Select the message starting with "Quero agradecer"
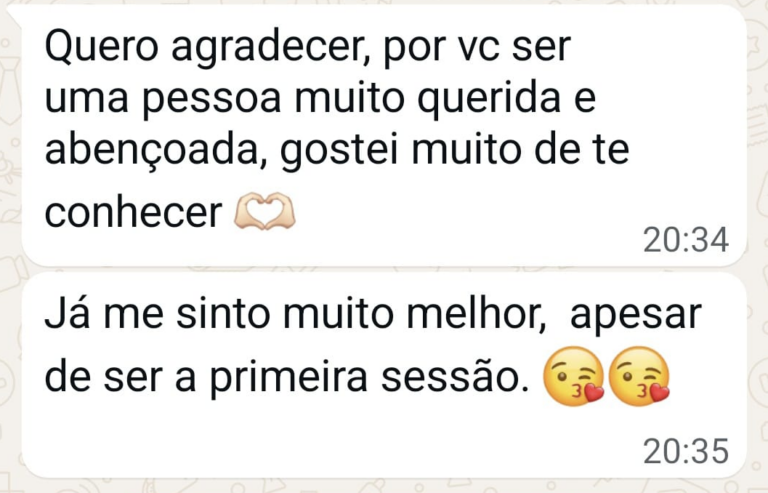768x493 pixels. tap(384, 136)
